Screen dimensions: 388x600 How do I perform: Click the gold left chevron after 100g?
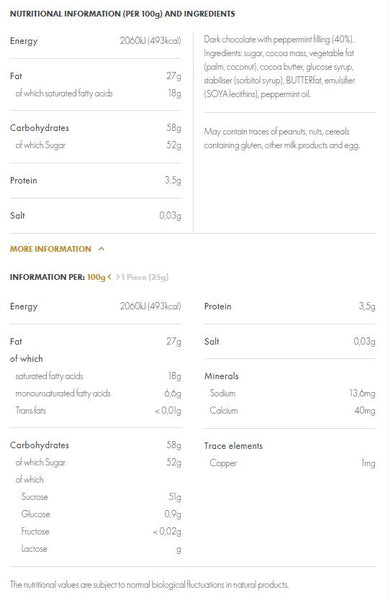pyautogui.click(x=109, y=277)
